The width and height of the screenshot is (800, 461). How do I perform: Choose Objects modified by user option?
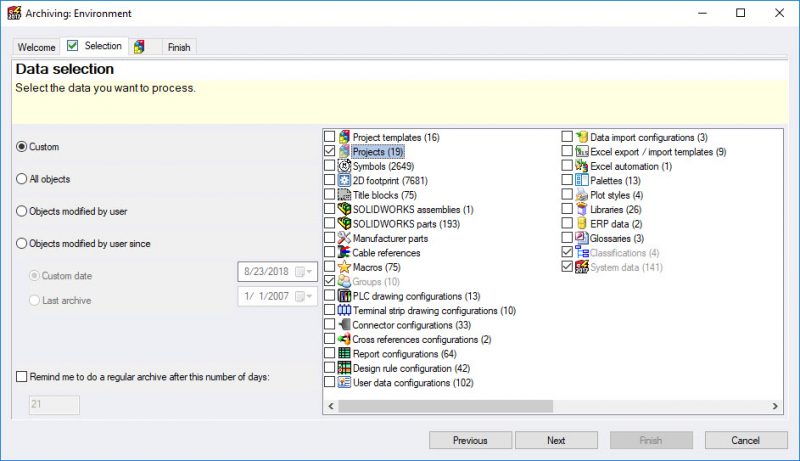tap(21, 211)
